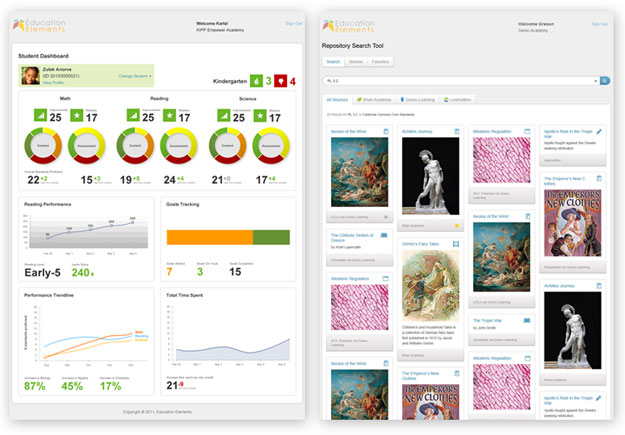Viewport: 625px width, 435px height.
Task: Show the Gooru Learning source tab
Action: coord(418,100)
